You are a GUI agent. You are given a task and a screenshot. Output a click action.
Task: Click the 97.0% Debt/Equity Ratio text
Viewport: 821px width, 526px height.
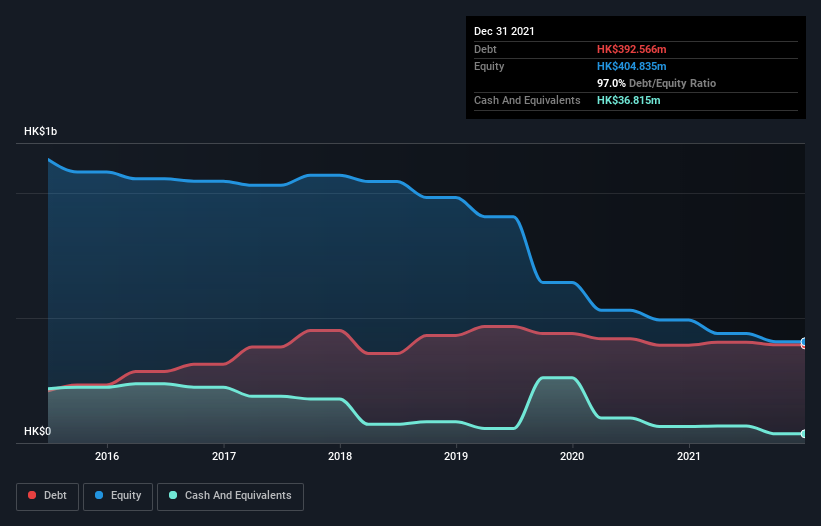(x=657, y=83)
